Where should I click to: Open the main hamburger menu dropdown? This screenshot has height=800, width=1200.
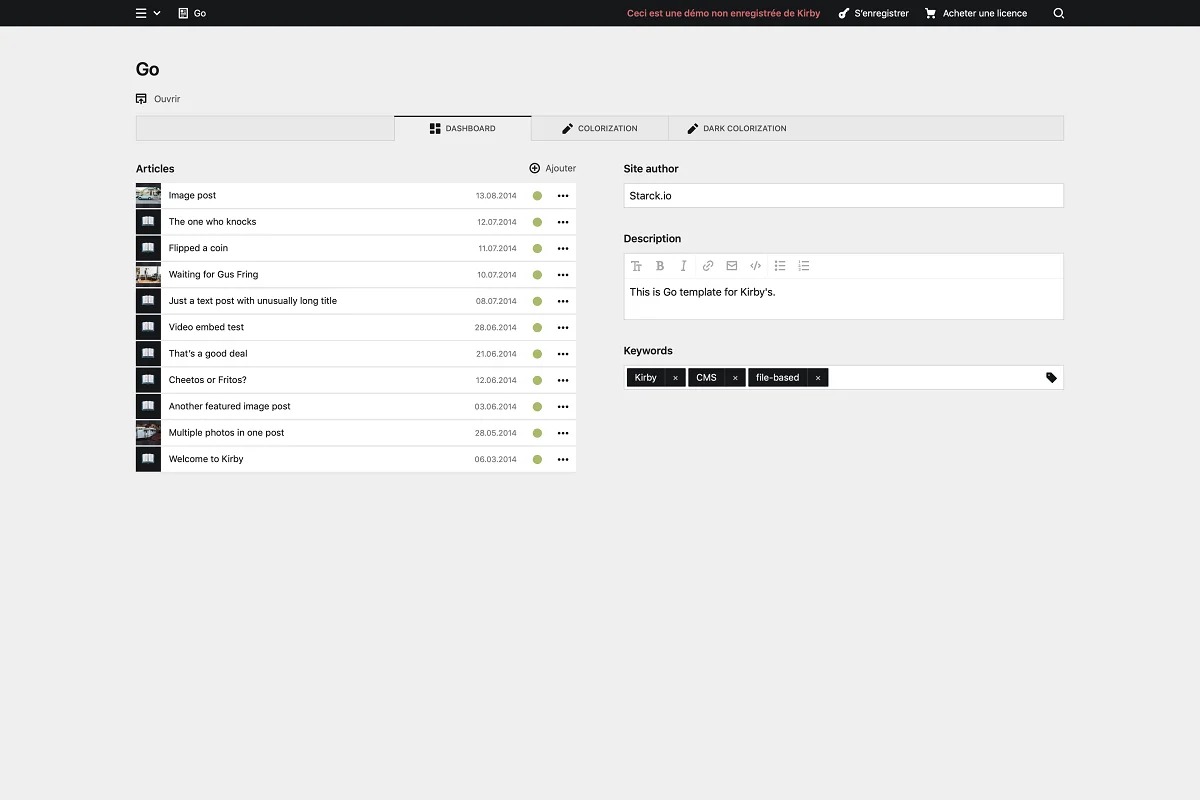pos(148,13)
